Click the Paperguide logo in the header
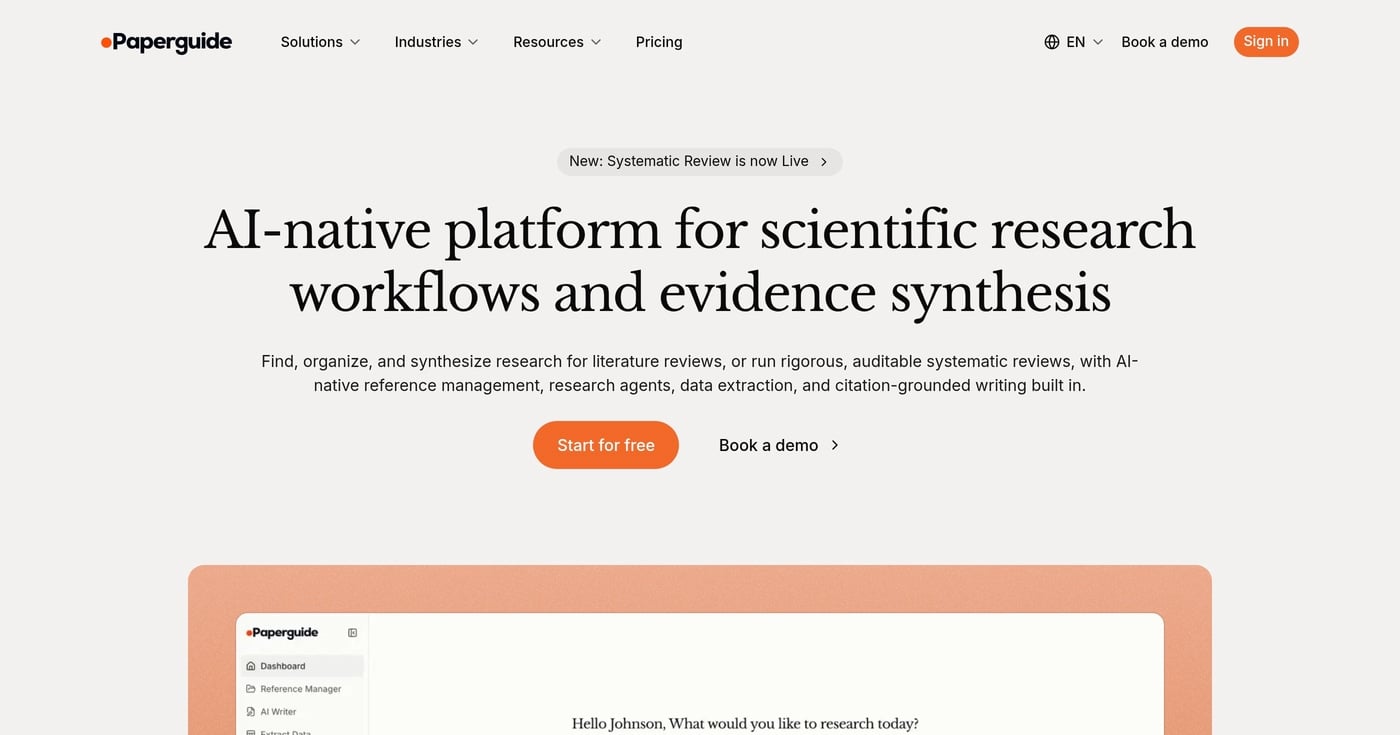1400x735 pixels. 166,42
